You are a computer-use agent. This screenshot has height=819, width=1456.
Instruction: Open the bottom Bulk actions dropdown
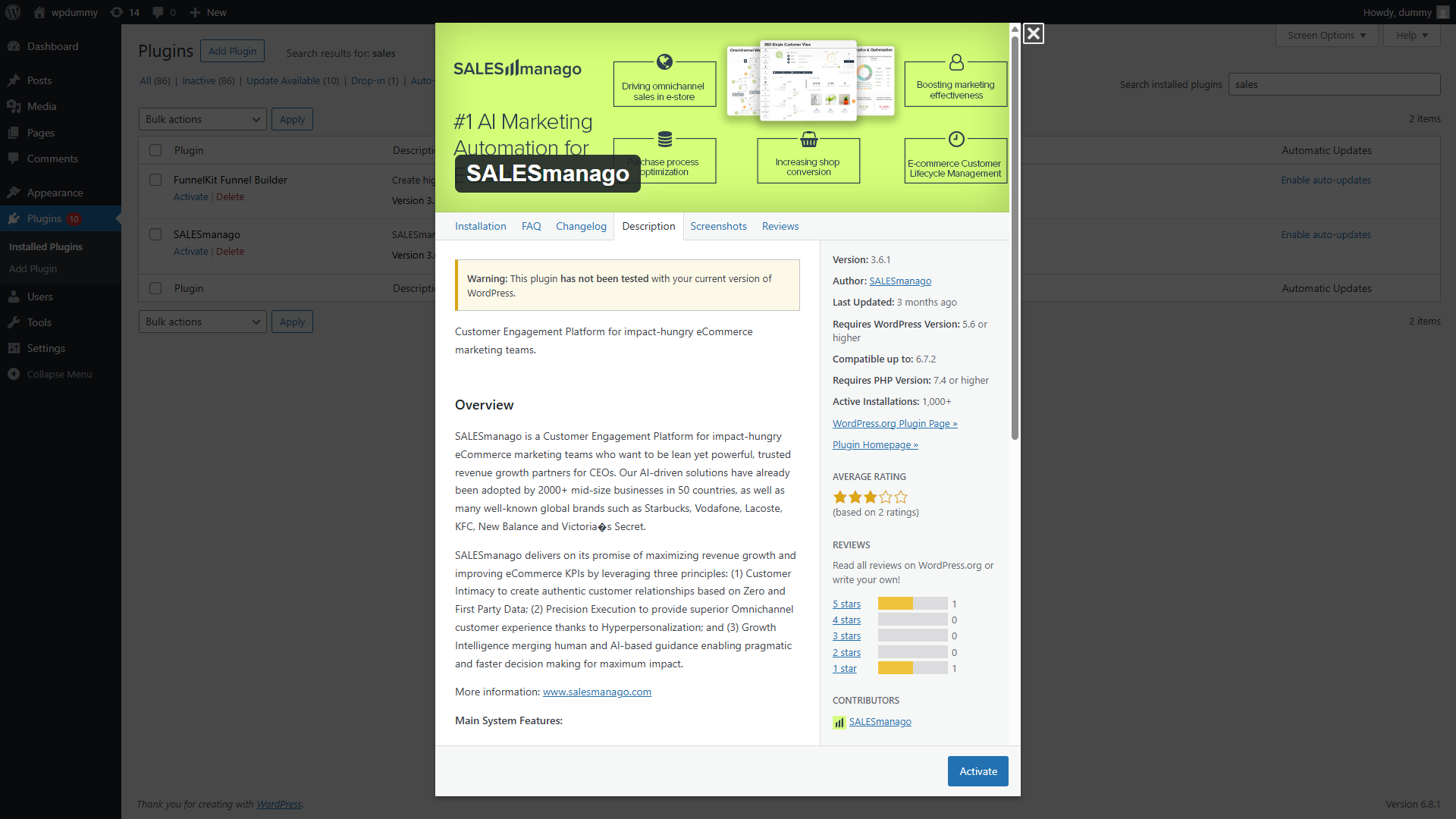point(202,322)
